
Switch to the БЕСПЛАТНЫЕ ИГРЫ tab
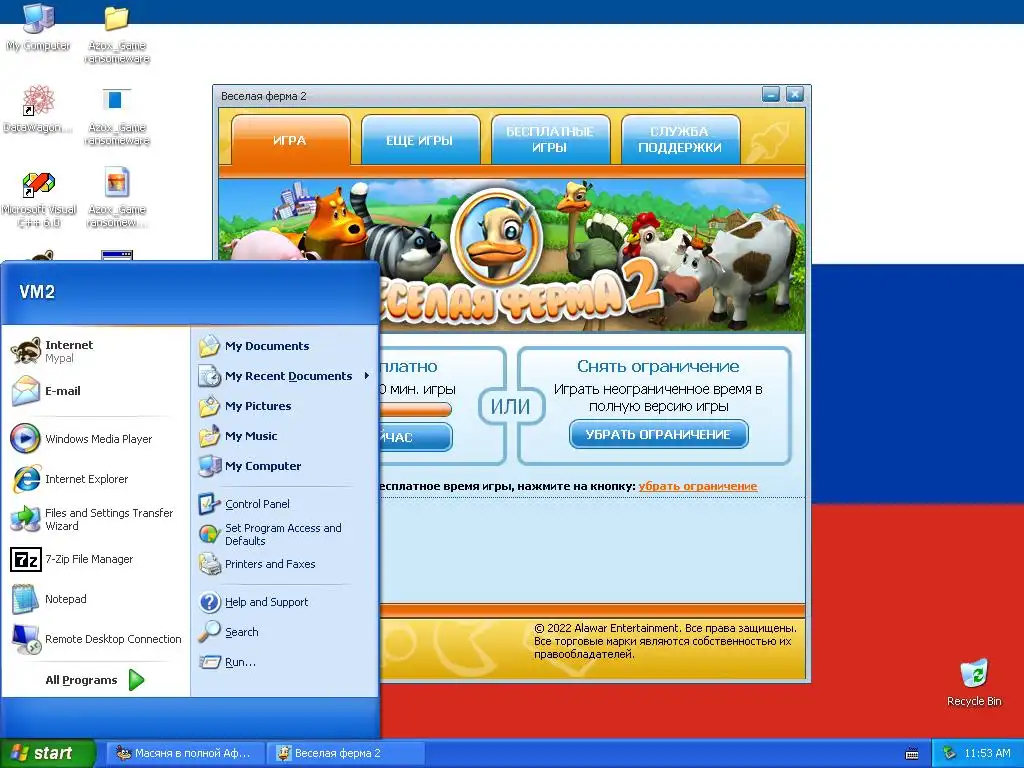550,140
